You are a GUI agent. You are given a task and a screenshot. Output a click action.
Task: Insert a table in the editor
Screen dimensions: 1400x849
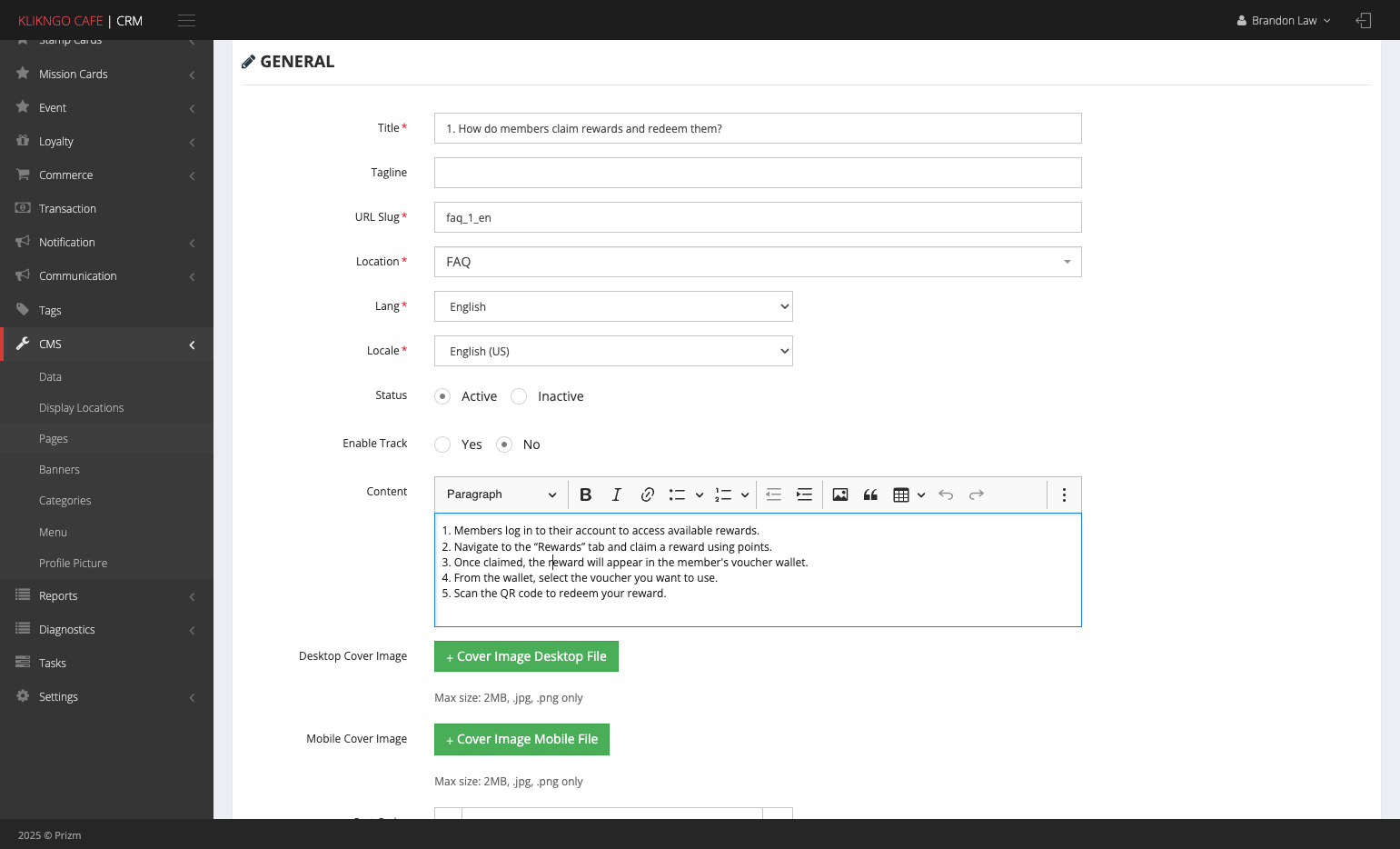(x=901, y=494)
